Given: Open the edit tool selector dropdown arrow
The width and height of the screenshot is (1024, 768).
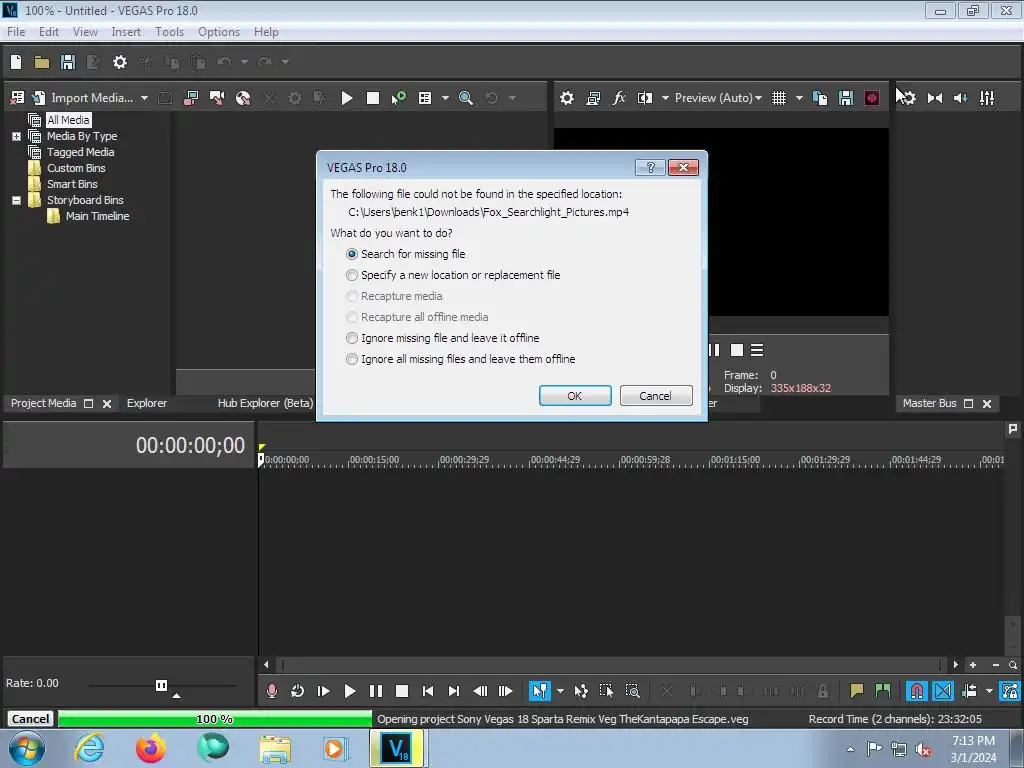Looking at the screenshot, I should tap(560, 691).
